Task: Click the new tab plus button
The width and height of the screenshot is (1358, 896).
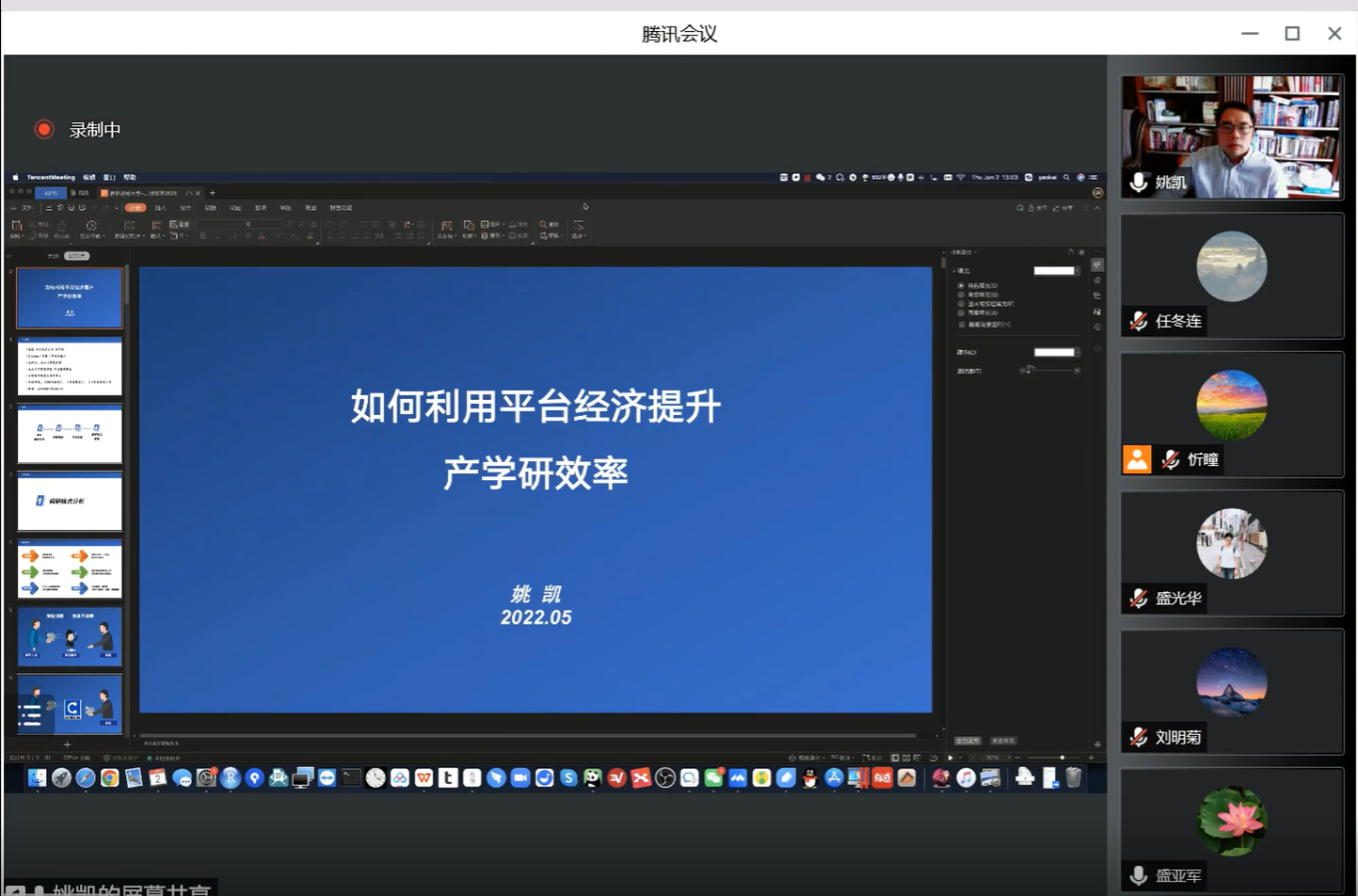Action: click(213, 193)
